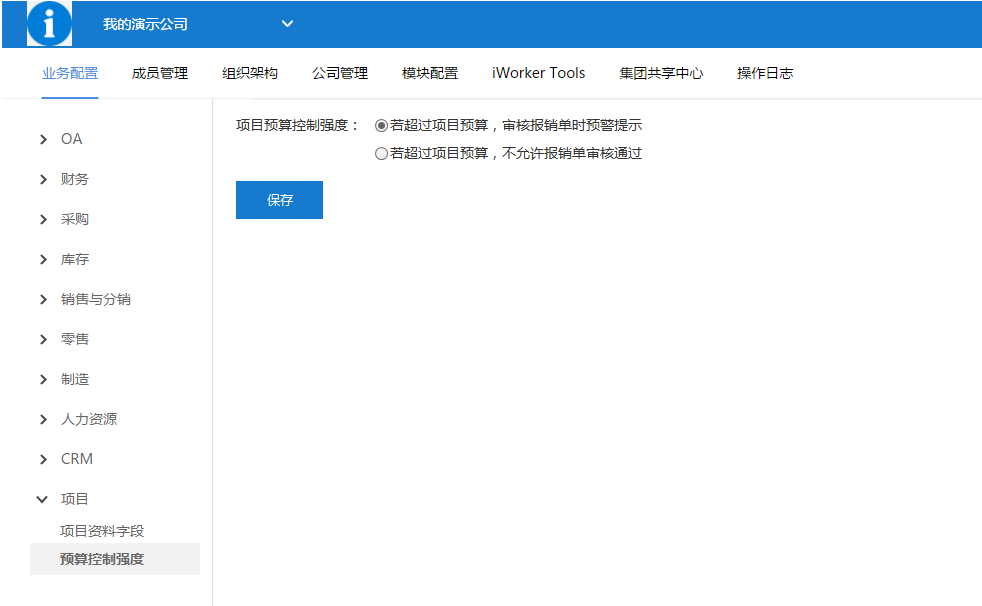The image size is (982, 606).
Task: Click the 制造 sidebar label
Action: [x=75, y=379]
